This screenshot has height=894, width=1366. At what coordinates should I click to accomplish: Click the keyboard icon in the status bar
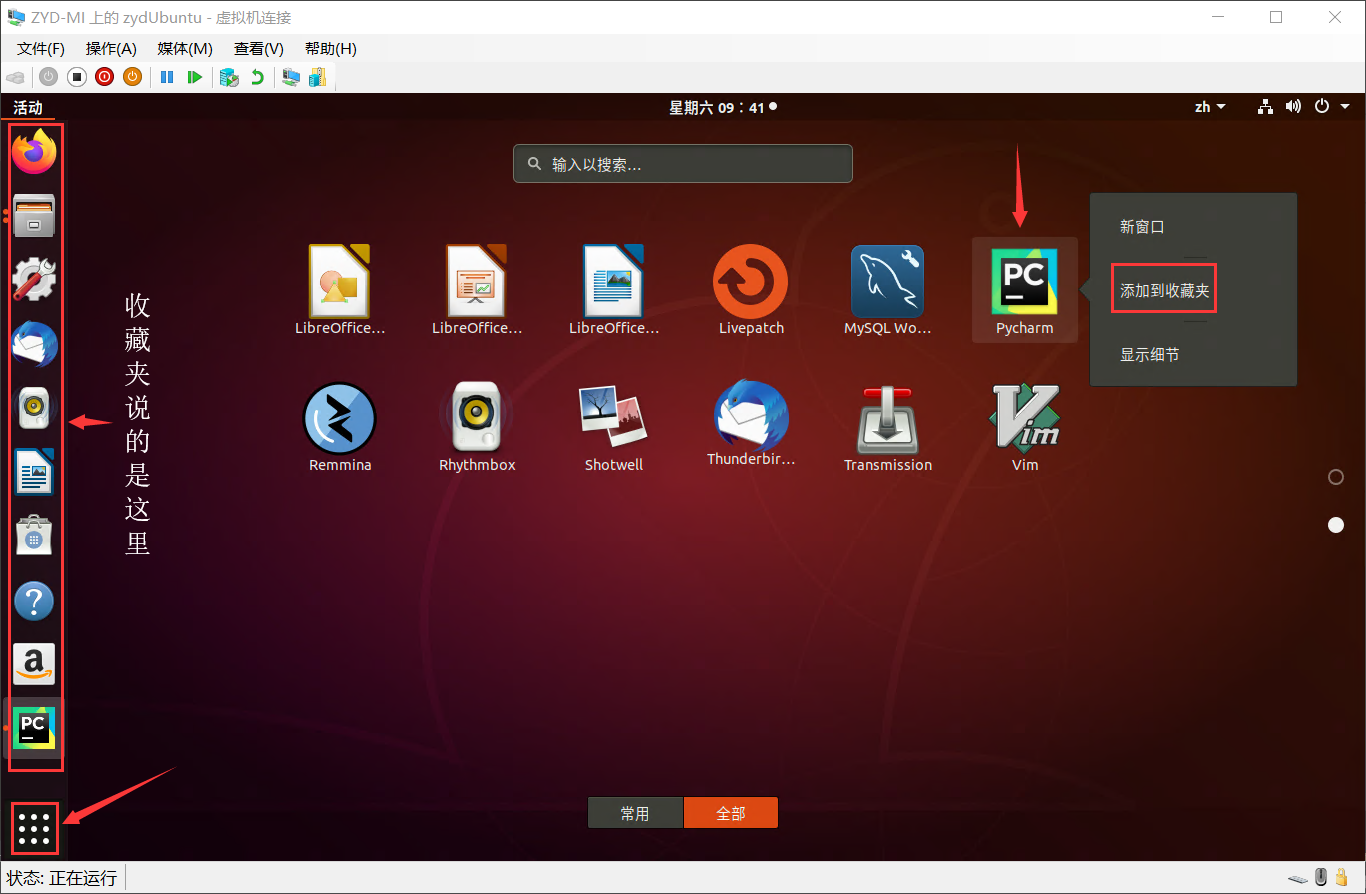(x=1298, y=879)
